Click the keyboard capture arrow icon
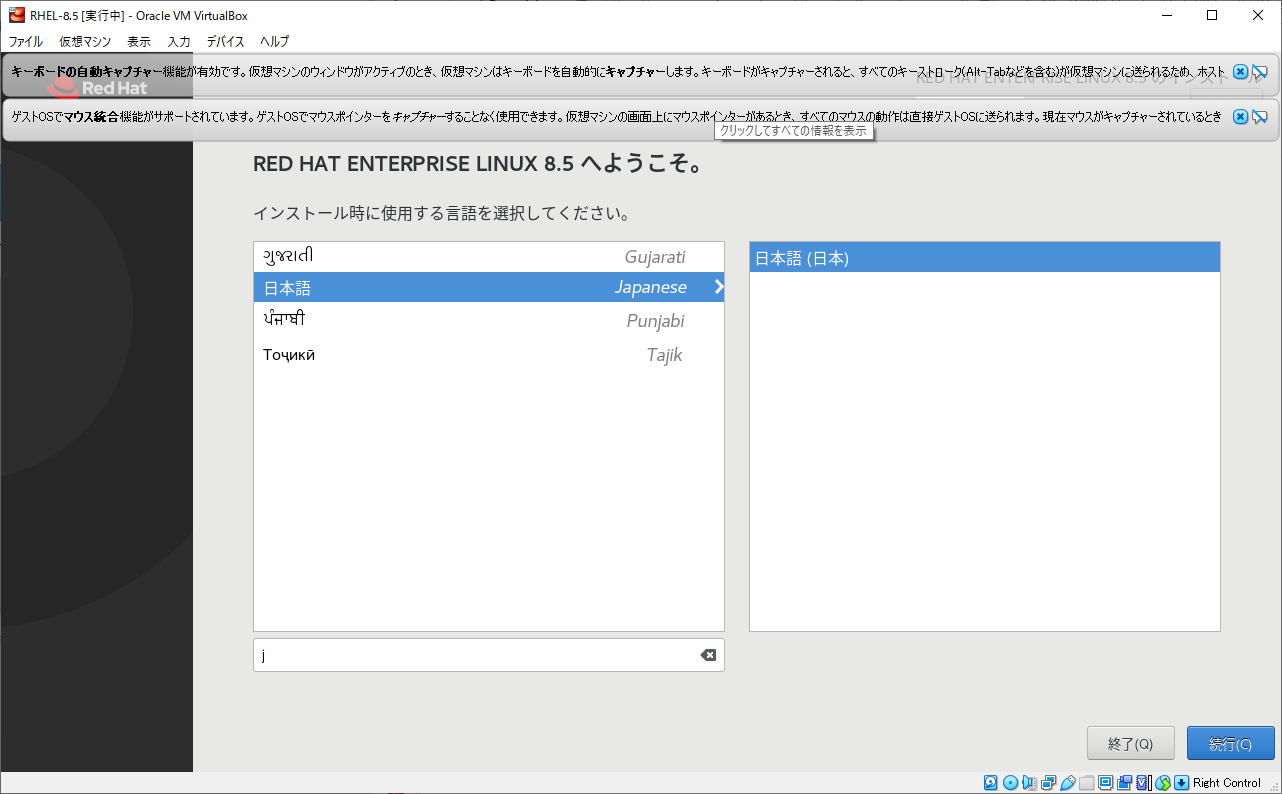This screenshot has width=1282, height=794. pyautogui.click(x=1181, y=782)
